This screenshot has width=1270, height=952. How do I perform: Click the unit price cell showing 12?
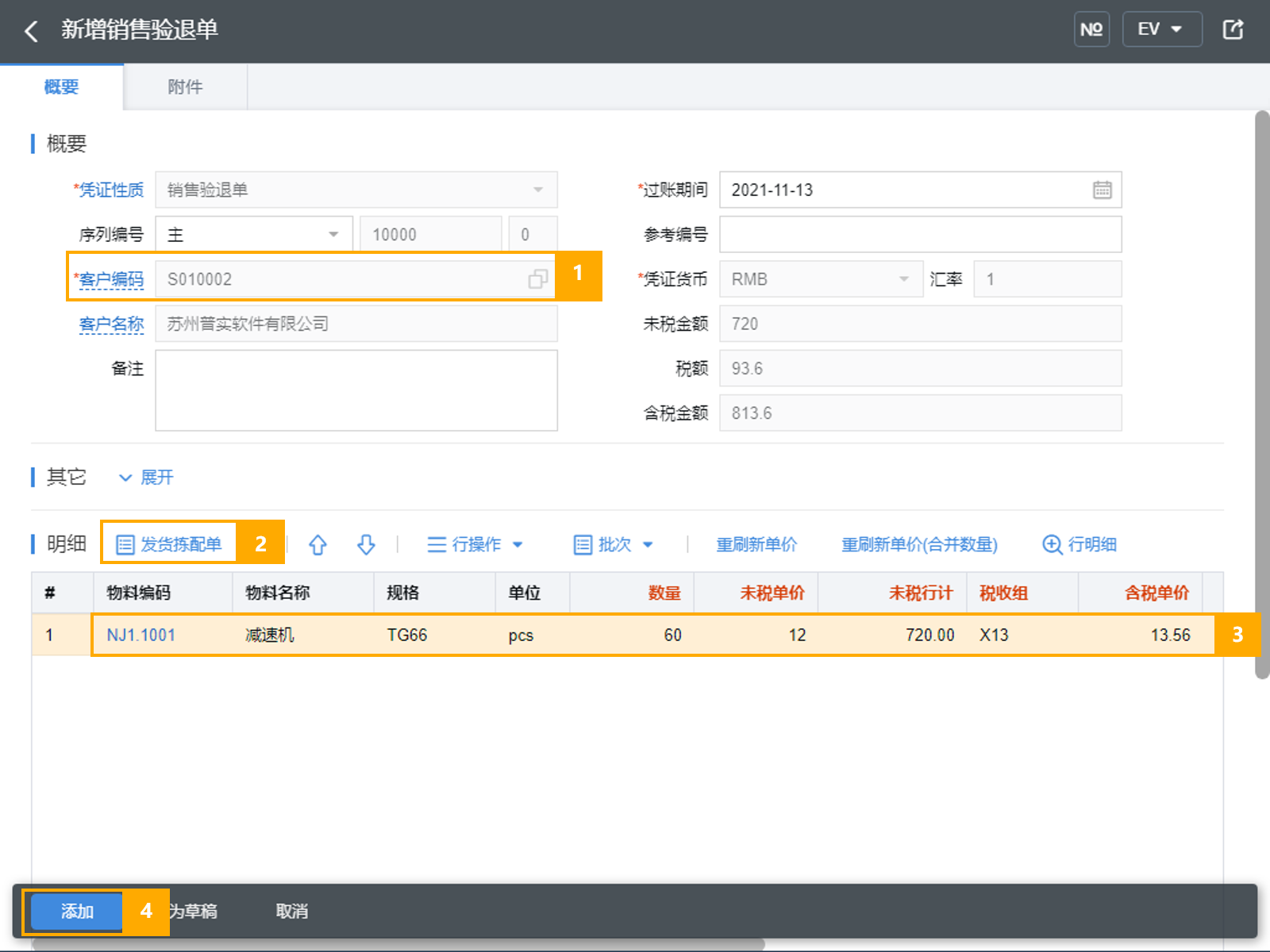[x=756, y=635]
